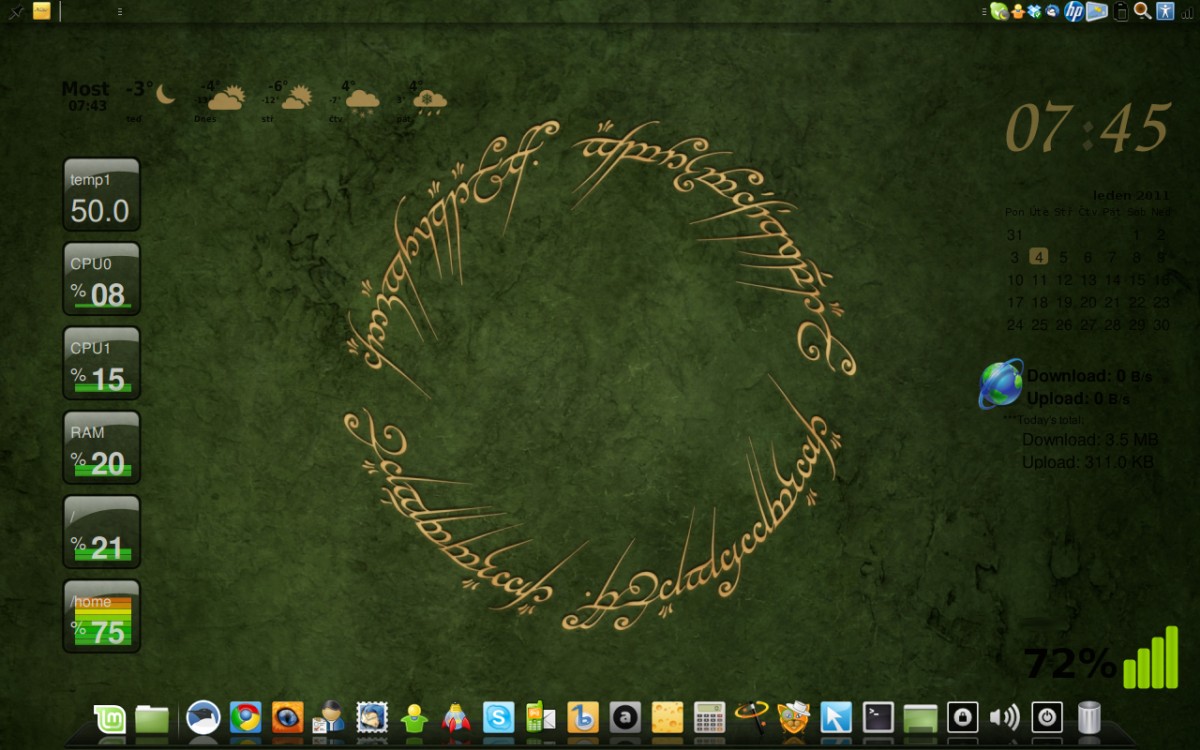Click the RAM usage monitor

[x=102, y=447]
